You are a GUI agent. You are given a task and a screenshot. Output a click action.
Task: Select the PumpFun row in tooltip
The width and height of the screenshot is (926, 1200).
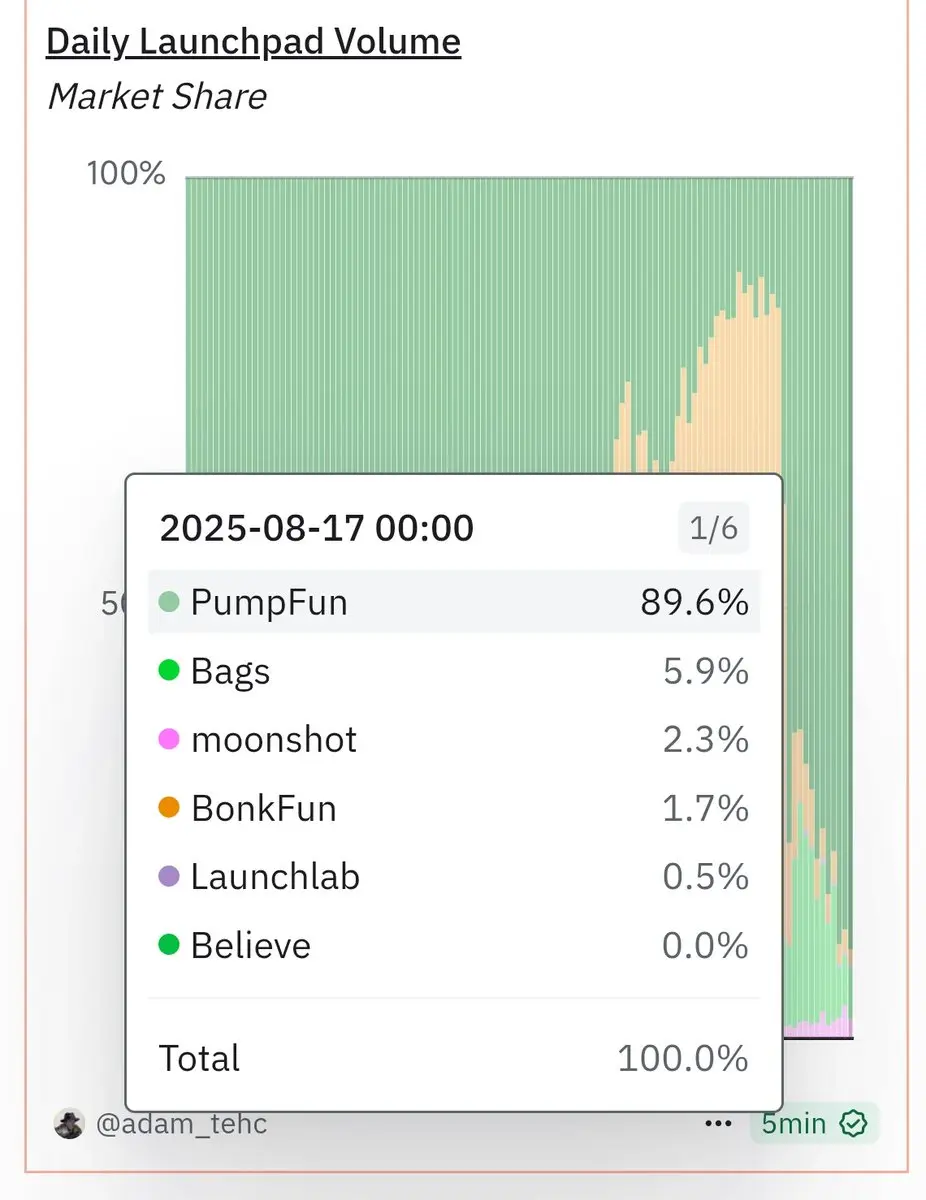[454, 602]
